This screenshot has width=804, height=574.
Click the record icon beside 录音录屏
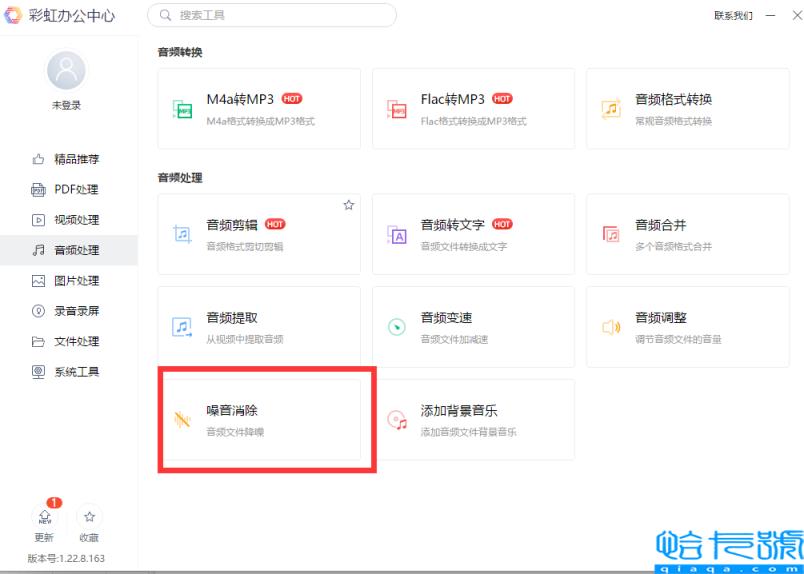(38, 311)
